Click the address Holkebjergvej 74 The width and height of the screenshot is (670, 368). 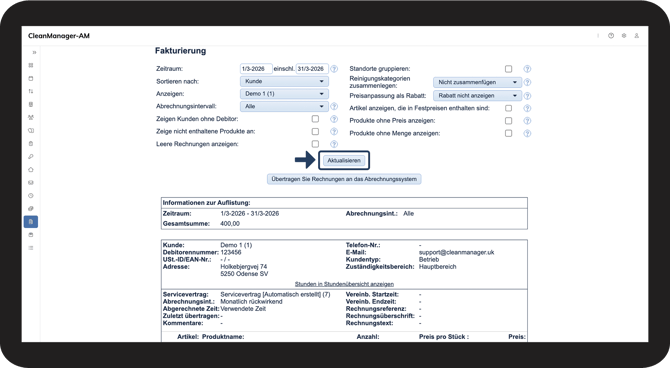pyautogui.click(x=244, y=267)
